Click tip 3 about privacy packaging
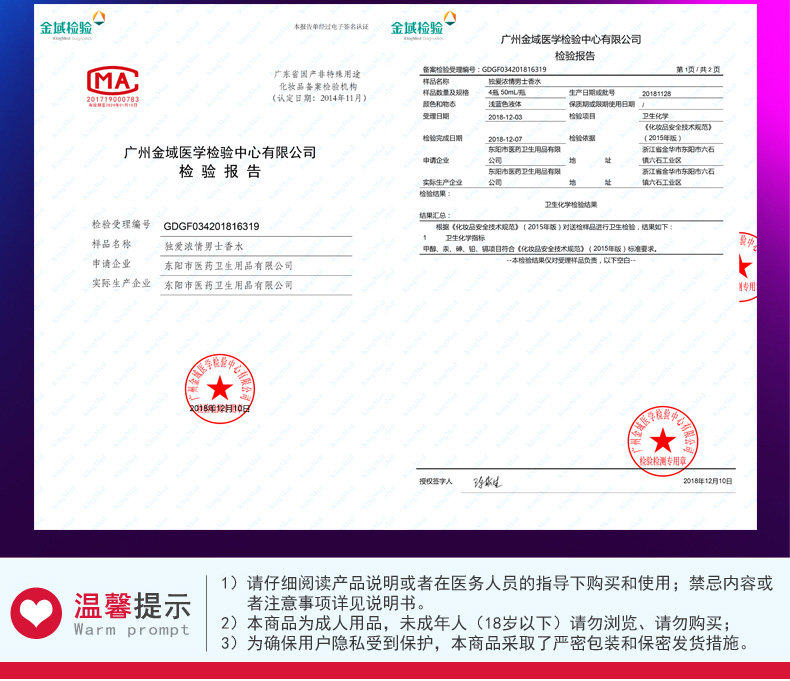This screenshot has width=790, height=681. 486,643
